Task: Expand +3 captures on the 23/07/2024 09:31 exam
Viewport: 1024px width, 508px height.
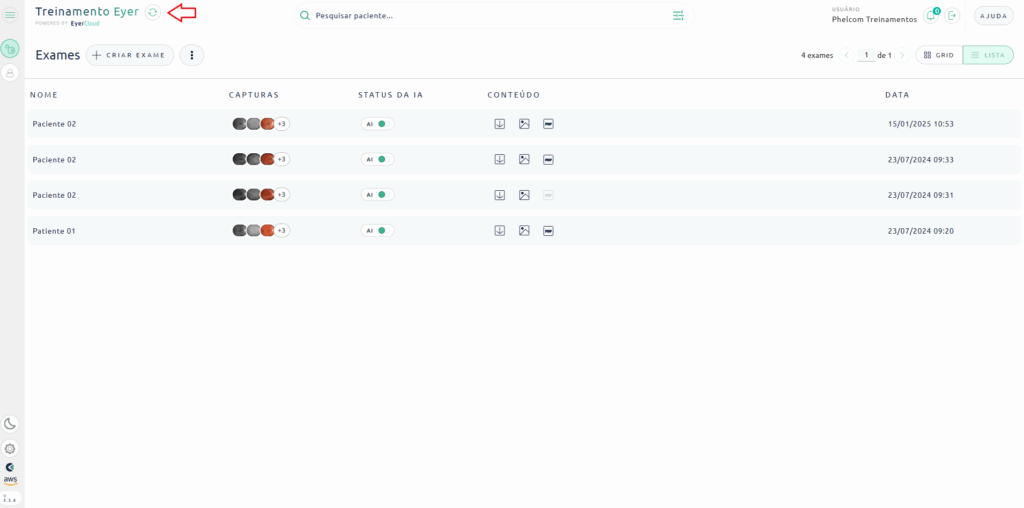Action: 281,195
